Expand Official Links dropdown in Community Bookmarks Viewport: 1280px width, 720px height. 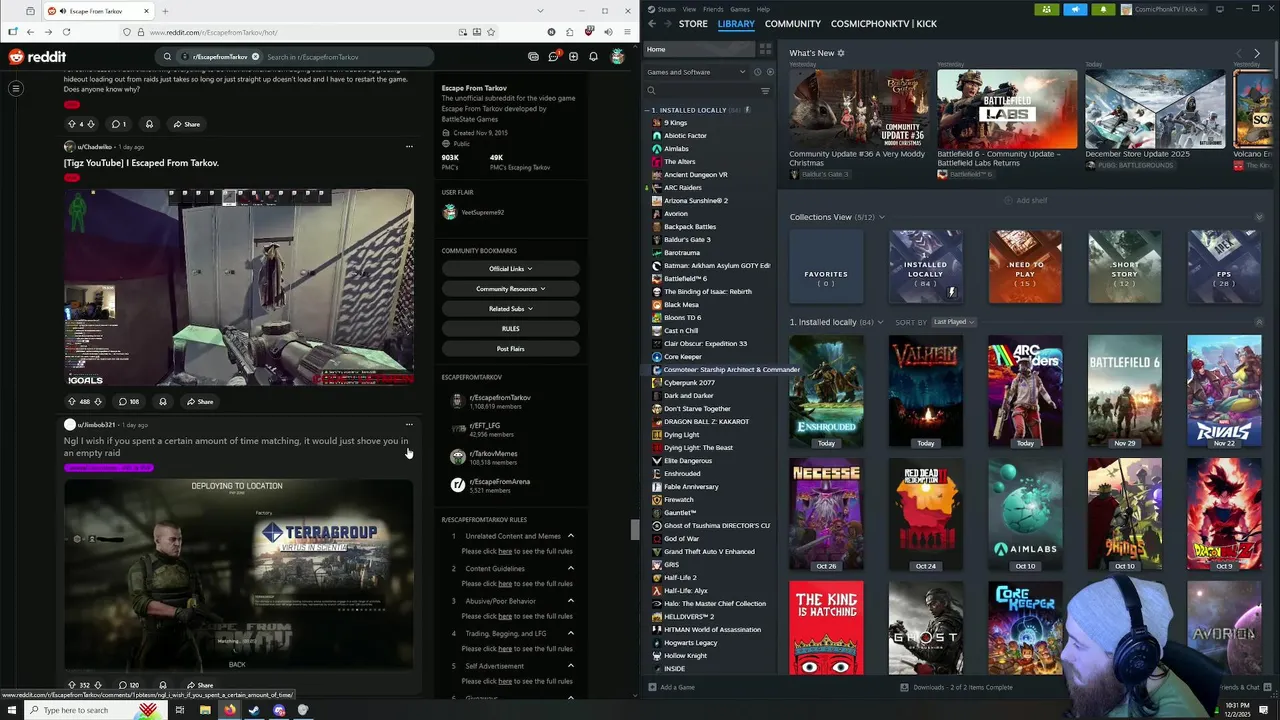(x=510, y=269)
